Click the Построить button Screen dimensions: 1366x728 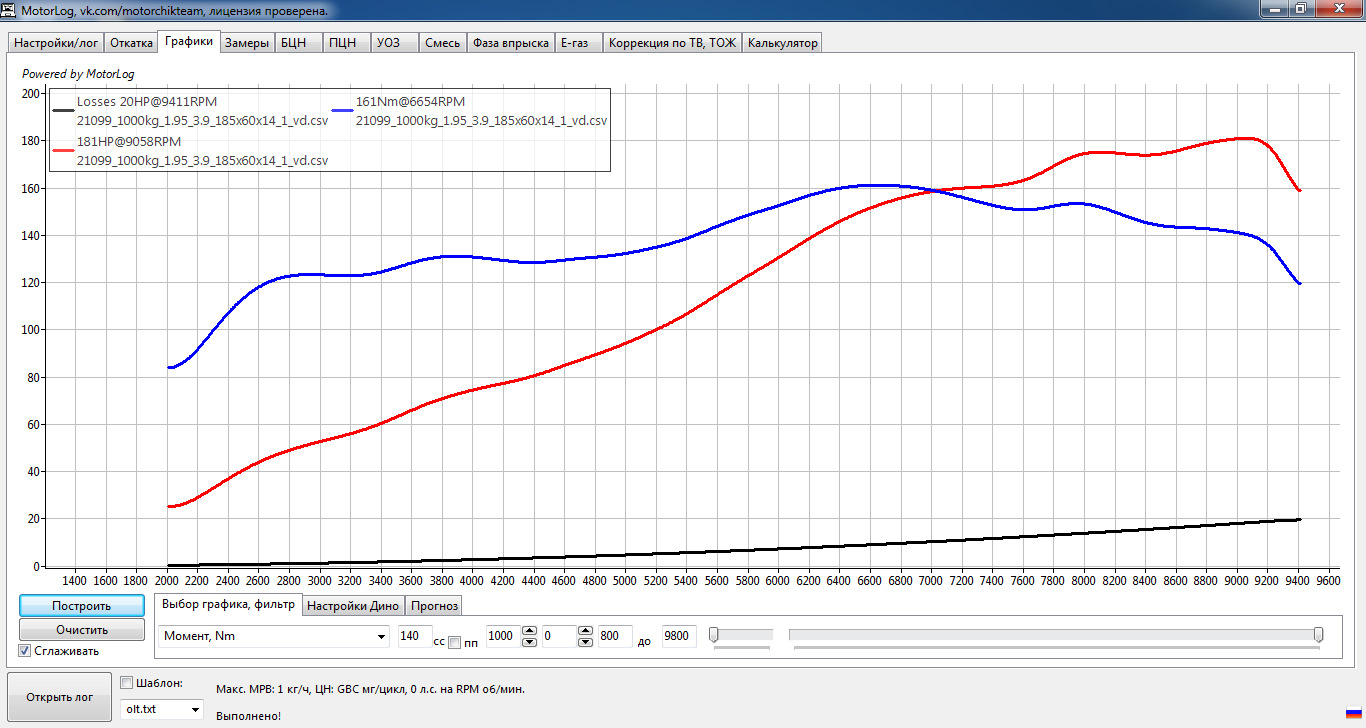click(x=81, y=606)
